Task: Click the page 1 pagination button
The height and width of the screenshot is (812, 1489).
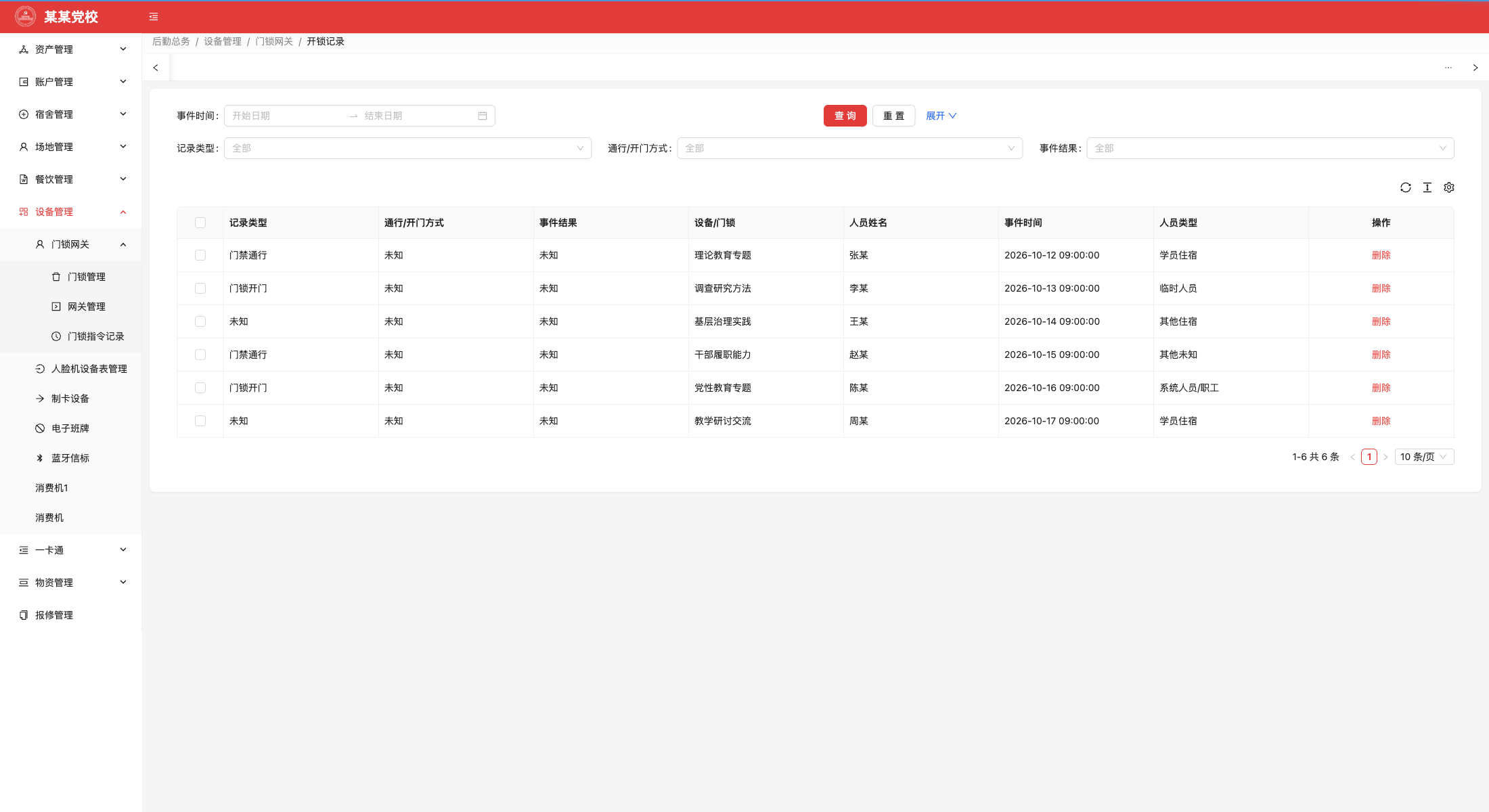Action: 1369,457
